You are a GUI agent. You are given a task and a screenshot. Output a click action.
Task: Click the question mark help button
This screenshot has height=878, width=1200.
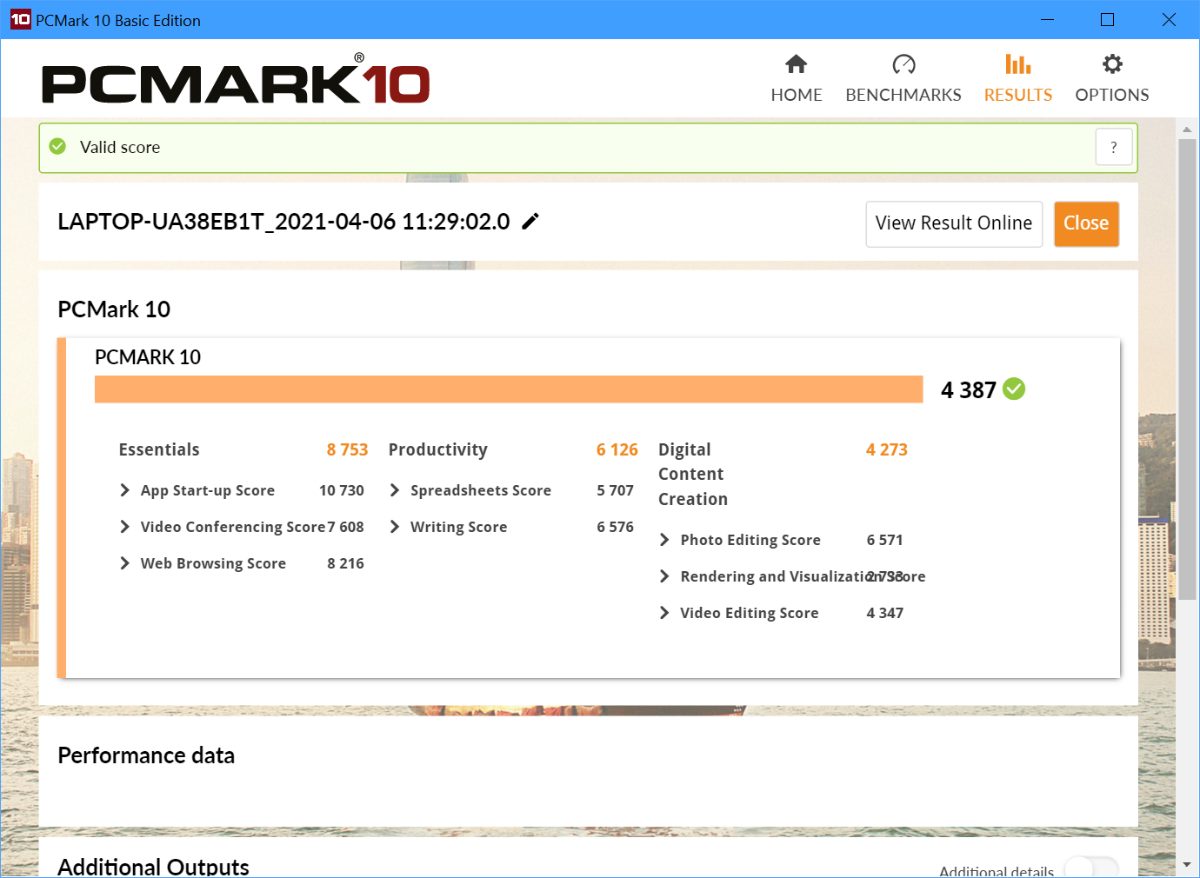(x=1113, y=147)
